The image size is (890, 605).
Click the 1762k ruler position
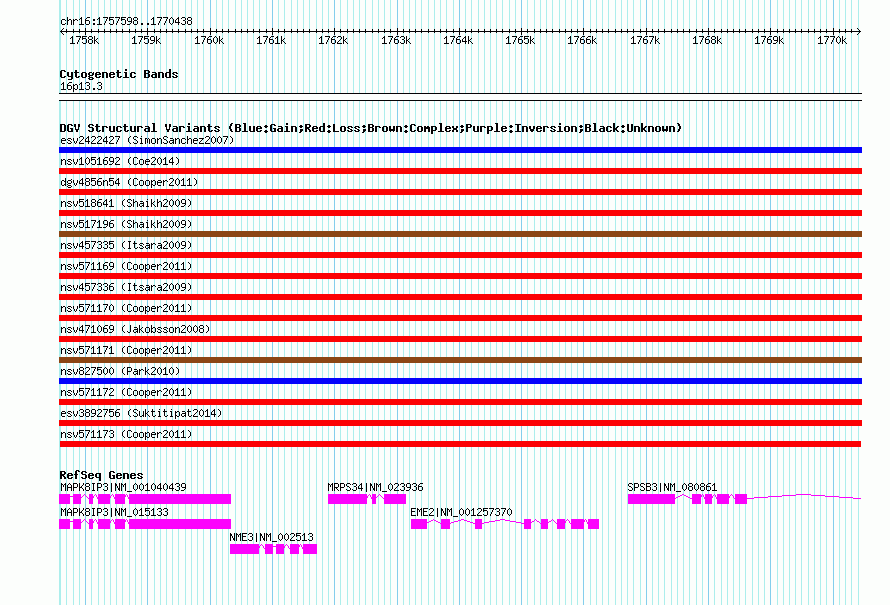[x=333, y=41]
